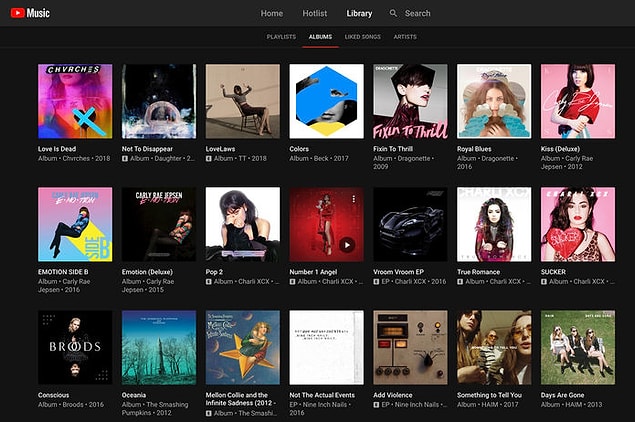Open the Number 1 Angel three-dot menu
The height and width of the screenshot is (422, 635).
[x=354, y=199]
